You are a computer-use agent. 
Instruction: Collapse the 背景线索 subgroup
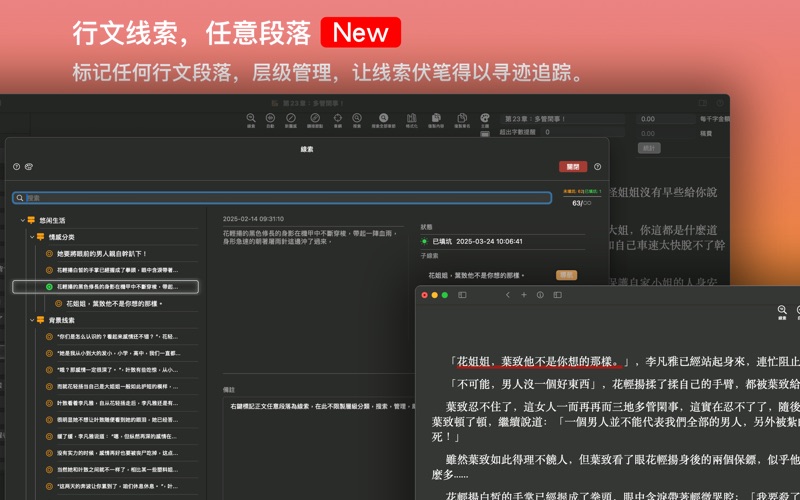[x=32, y=320]
